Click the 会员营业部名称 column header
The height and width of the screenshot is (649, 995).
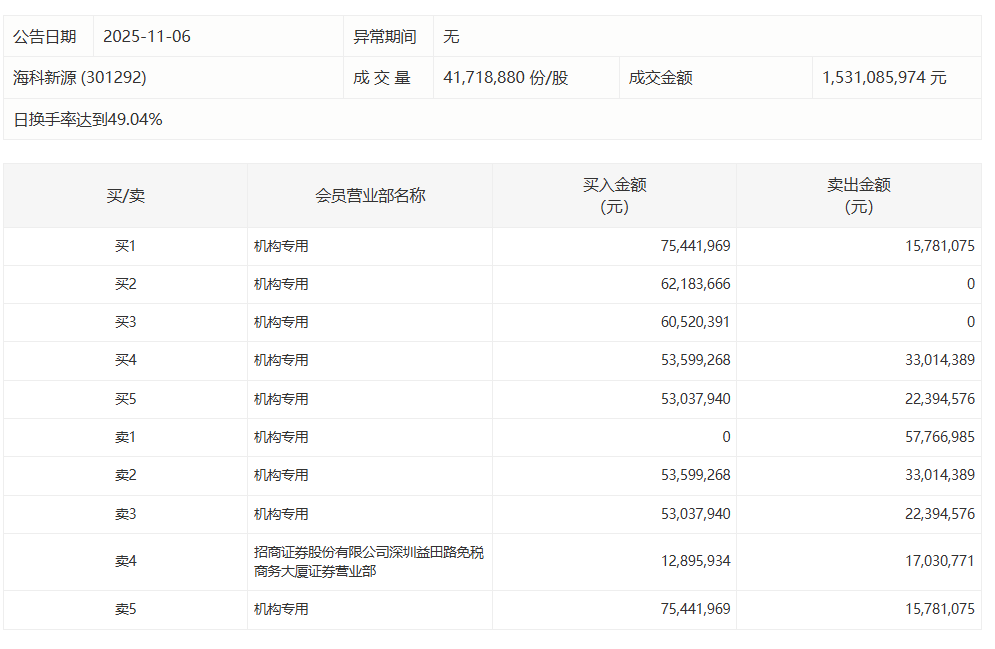(x=367, y=195)
